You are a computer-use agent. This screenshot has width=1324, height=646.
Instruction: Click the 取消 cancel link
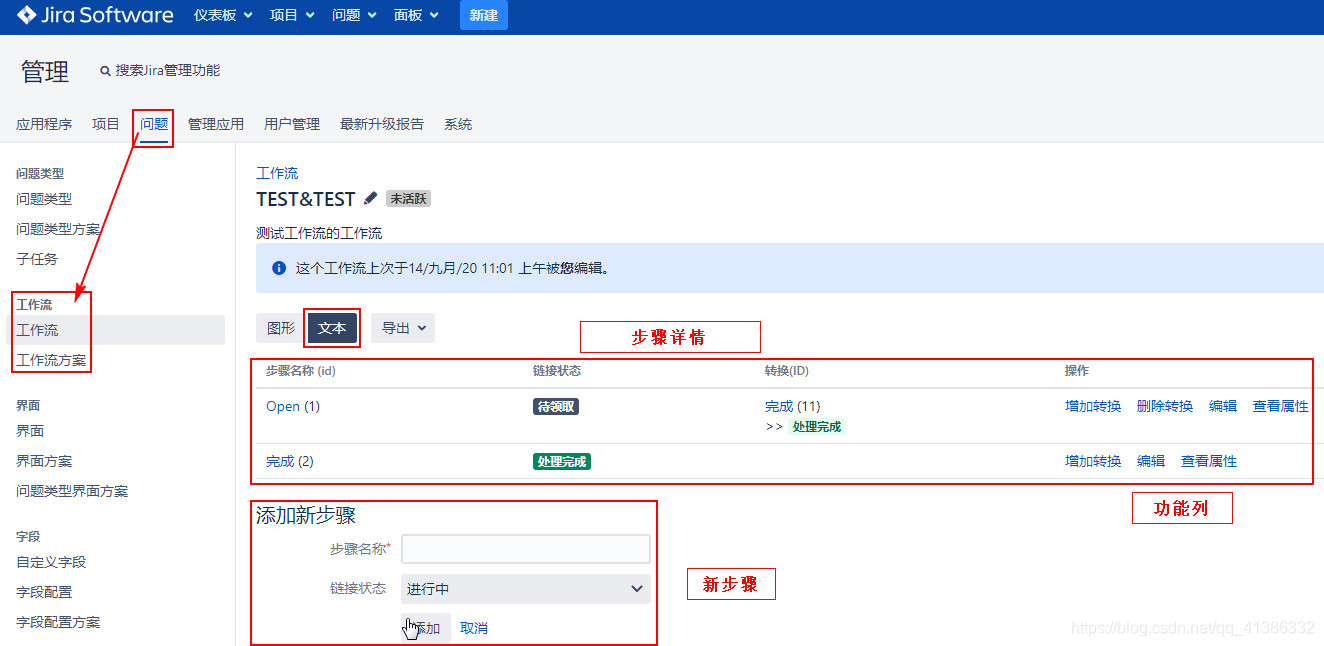474,628
